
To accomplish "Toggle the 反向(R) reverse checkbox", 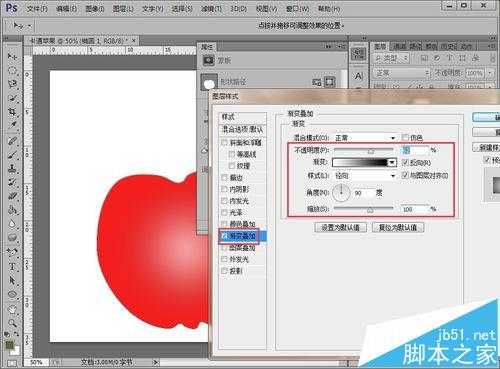I will point(405,162).
